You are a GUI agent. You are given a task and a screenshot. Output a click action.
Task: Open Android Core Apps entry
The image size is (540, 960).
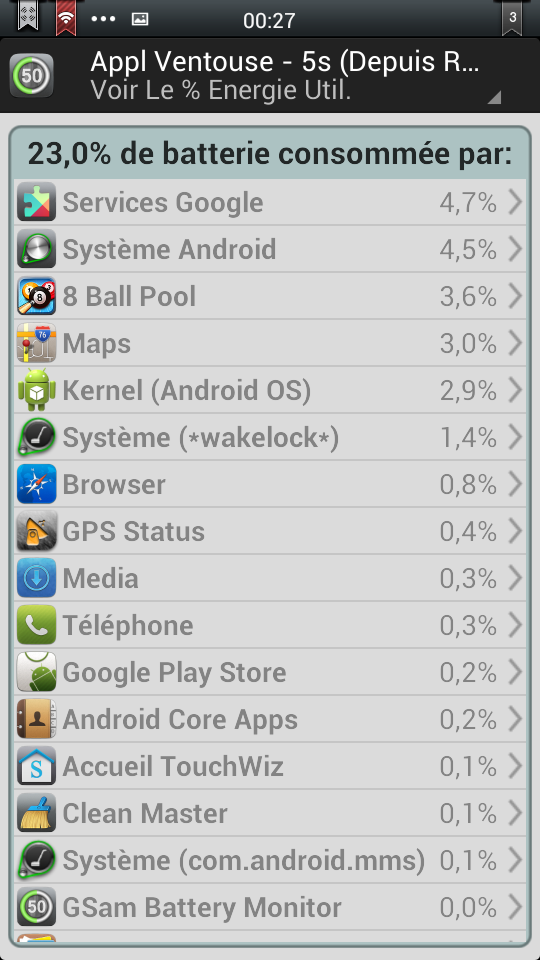coord(270,719)
